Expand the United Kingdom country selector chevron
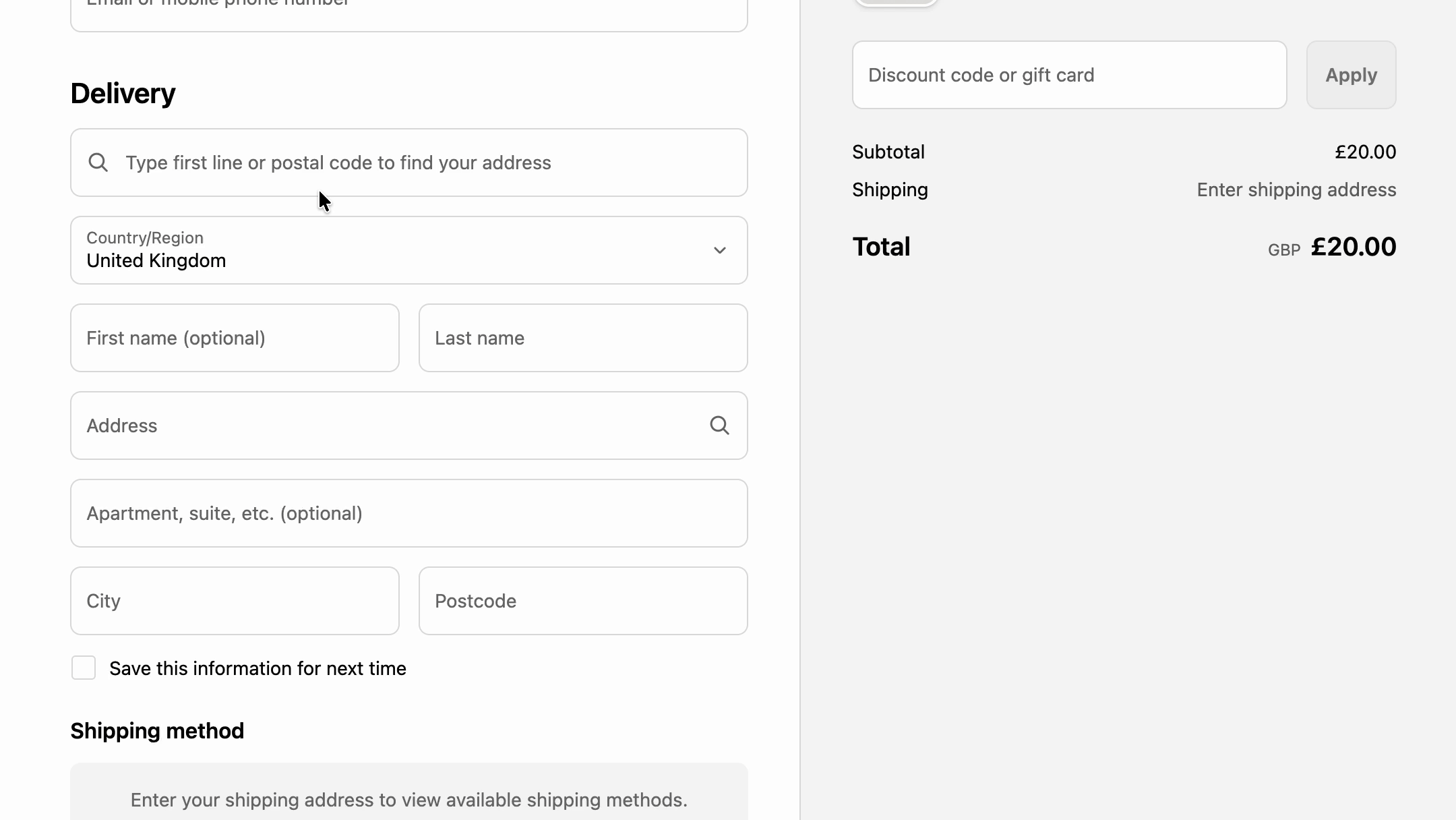1456x820 pixels. point(720,250)
